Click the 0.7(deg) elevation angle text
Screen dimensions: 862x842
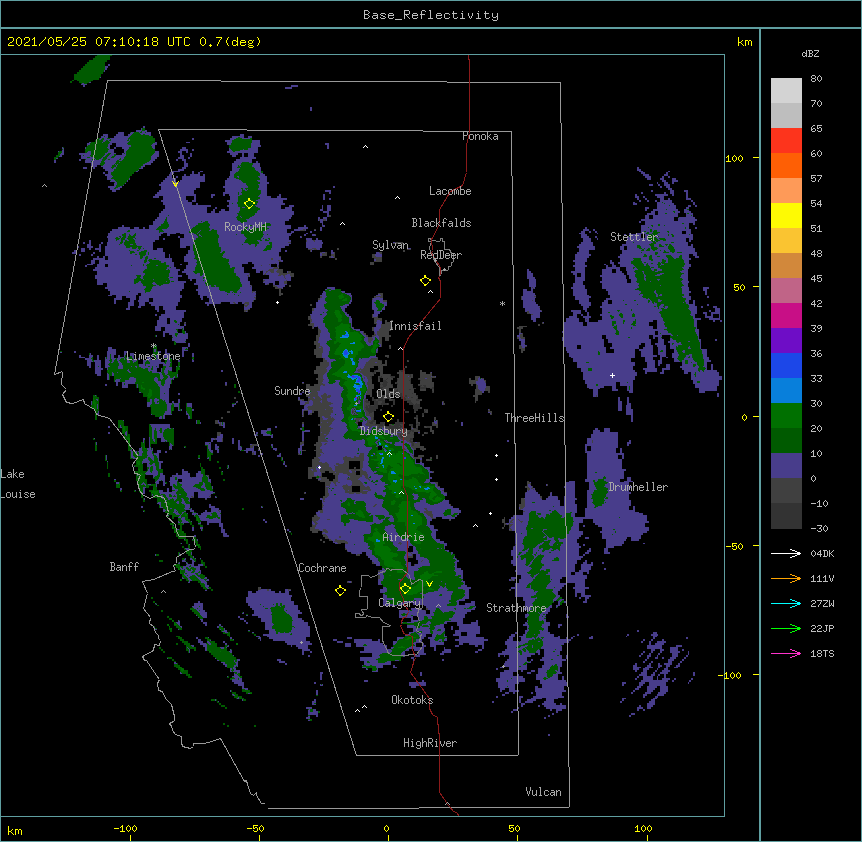[230, 42]
